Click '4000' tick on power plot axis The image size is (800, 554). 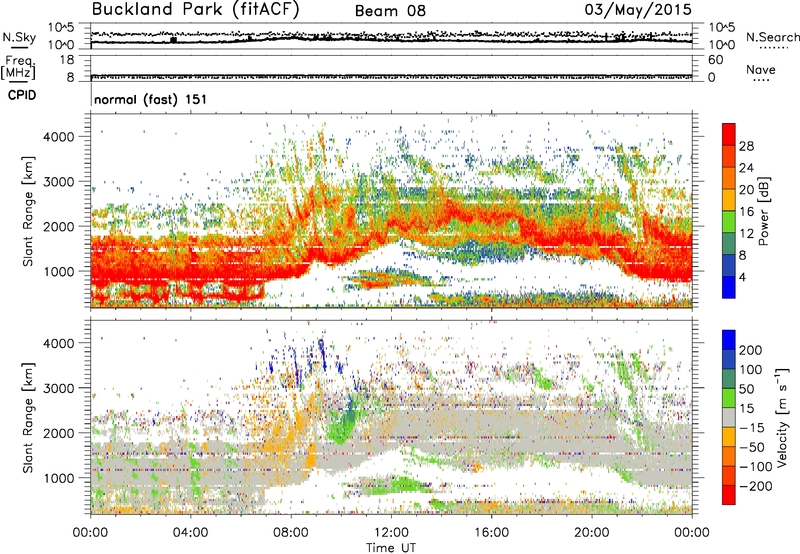tap(58, 137)
